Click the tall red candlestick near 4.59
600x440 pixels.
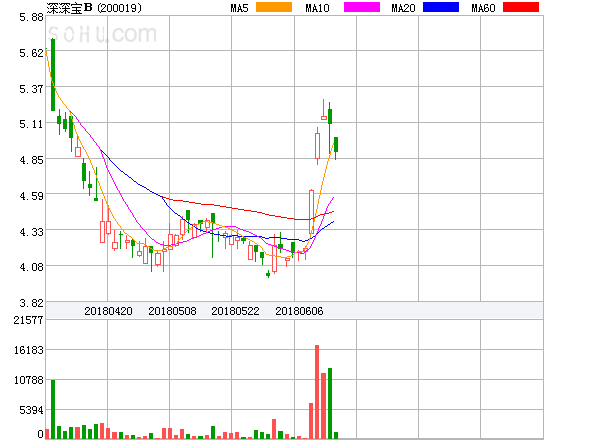point(311,212)
